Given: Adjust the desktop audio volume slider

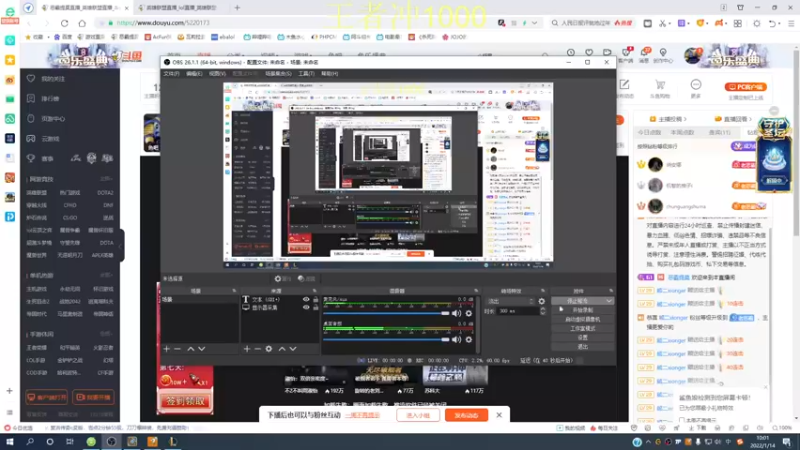Looking at the screenshot, I should point(386,339).
